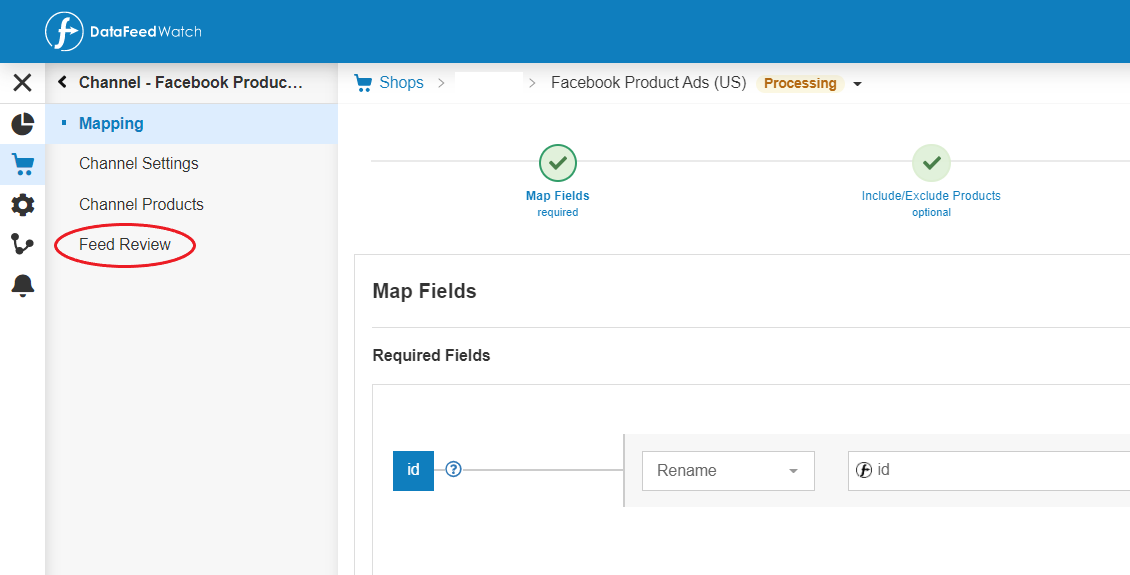Viewport: 1130px width, 575px height.
Task: Select the shopping cart sidebar icon
Action: coord(22,165)
